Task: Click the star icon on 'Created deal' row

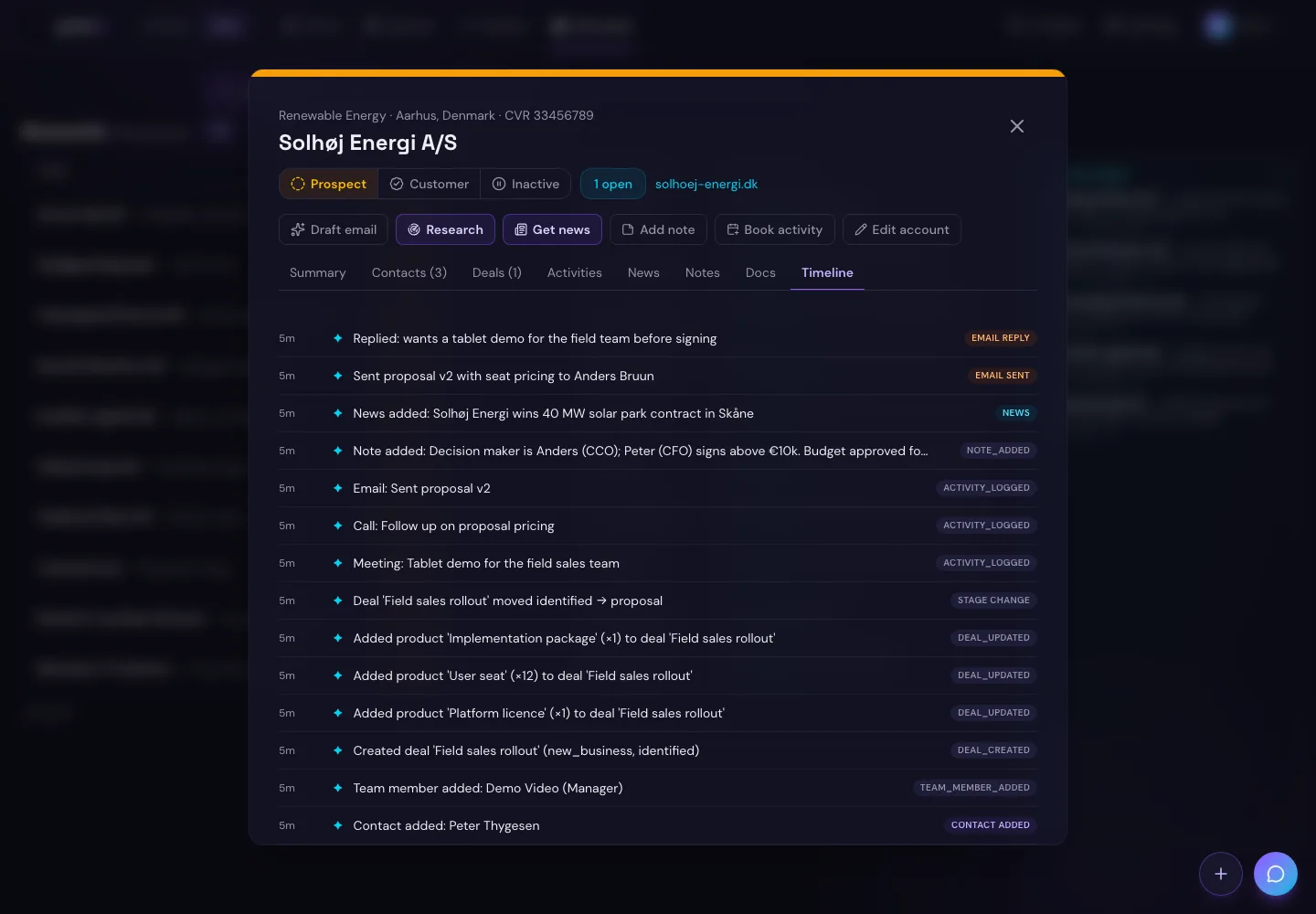Action: pos(338,750)
